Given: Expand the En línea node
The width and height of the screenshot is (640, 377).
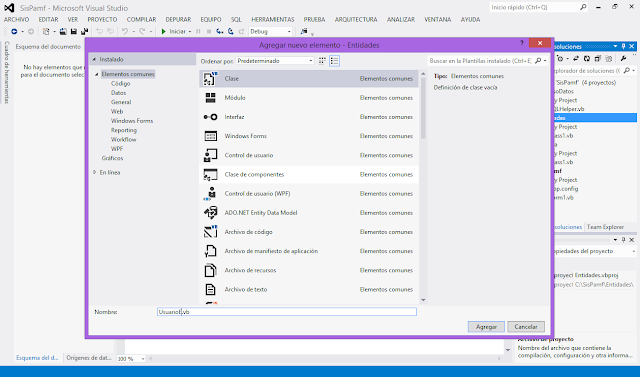Looking at the screenshot, I should [95, 172].
